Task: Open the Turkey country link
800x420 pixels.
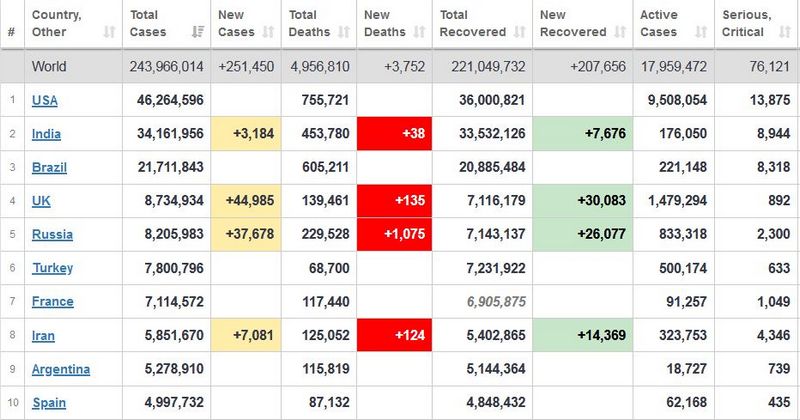Action: 53,268
